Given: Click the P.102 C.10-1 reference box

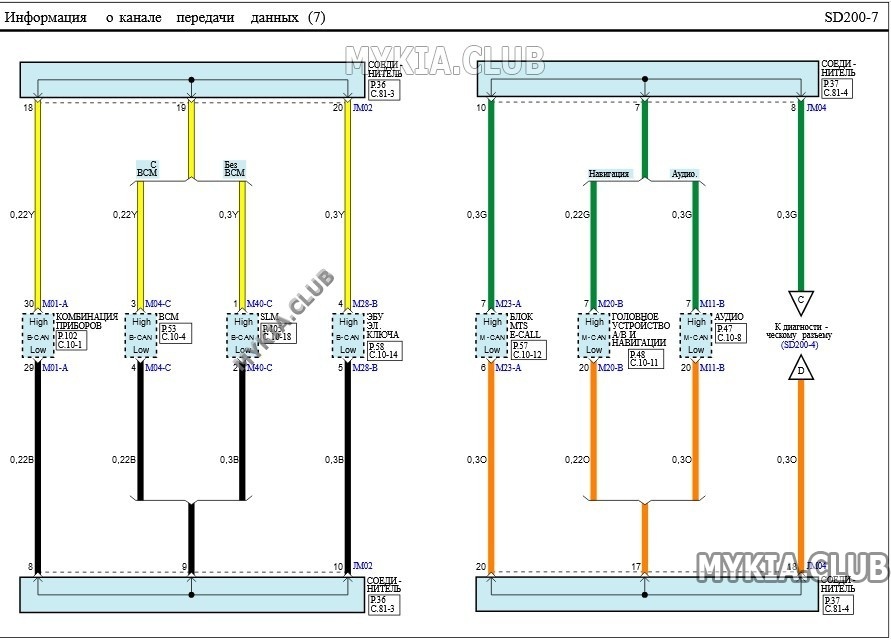Looking at the screenshot, I should click(x=72, y=340).
